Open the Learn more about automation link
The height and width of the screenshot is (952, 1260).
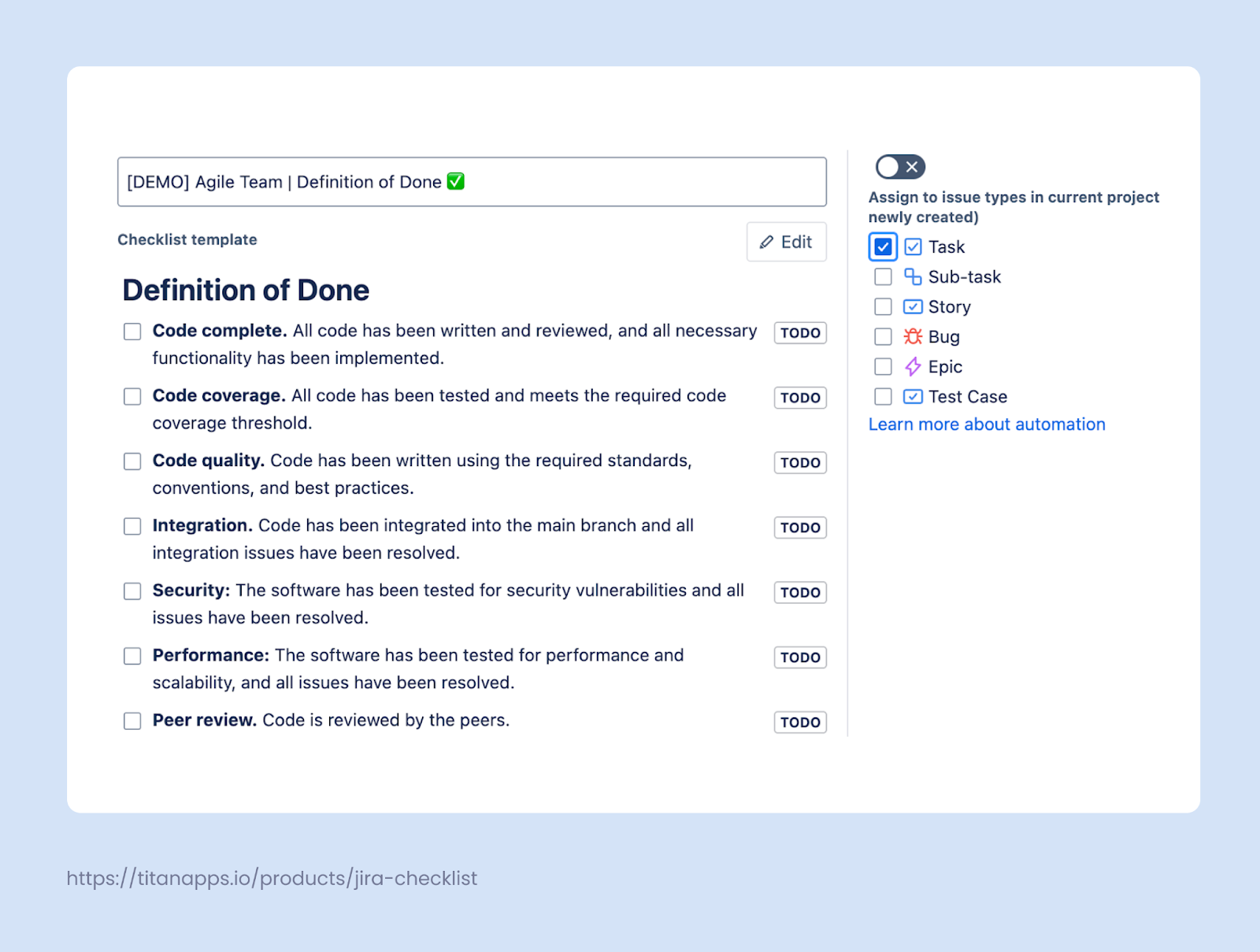986,424
